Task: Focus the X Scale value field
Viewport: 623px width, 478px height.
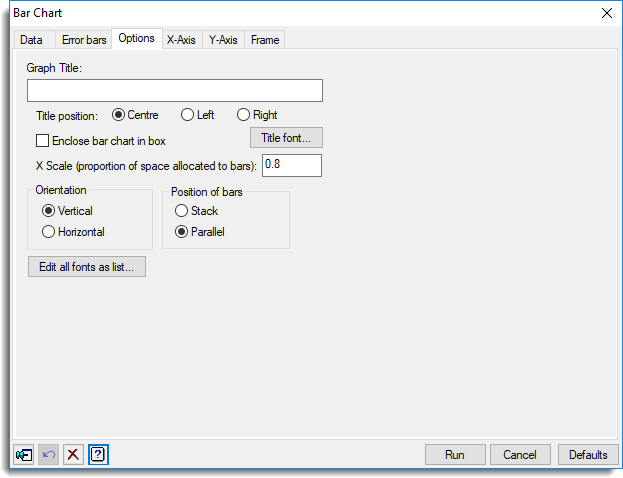Action: click(291, 165)
